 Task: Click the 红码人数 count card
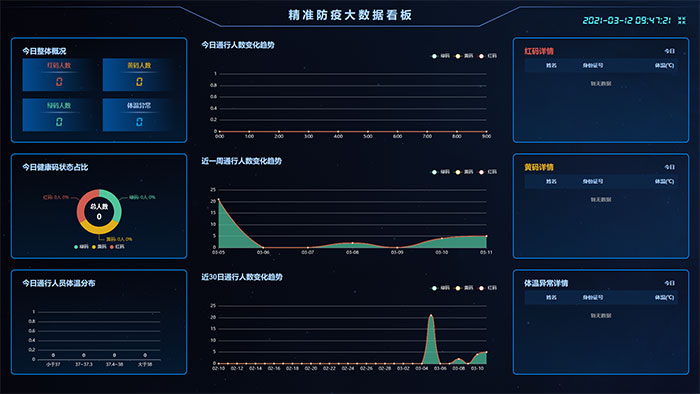pyautogui.click(x=59, y=75)
